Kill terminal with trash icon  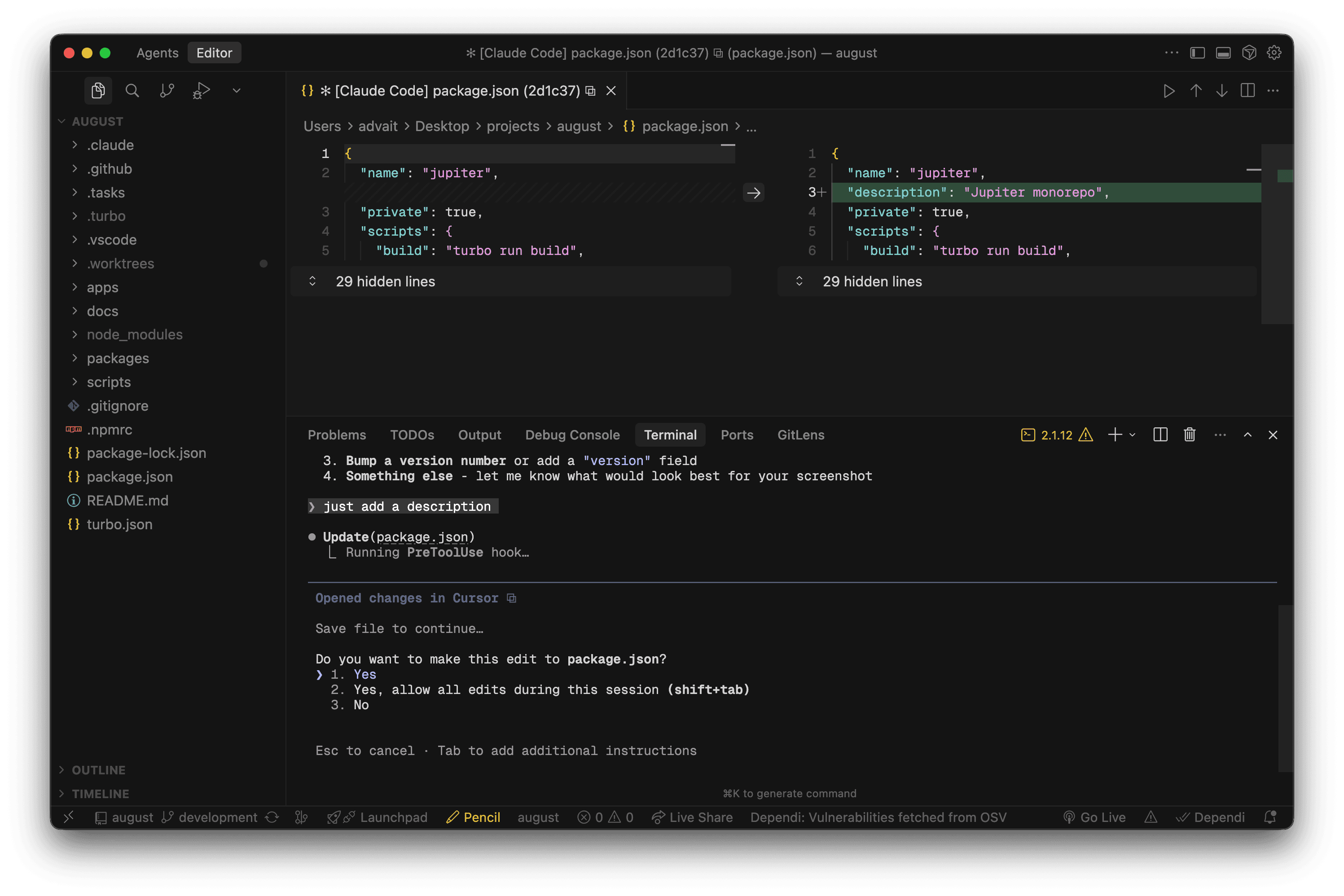(x=1190, y=435)
